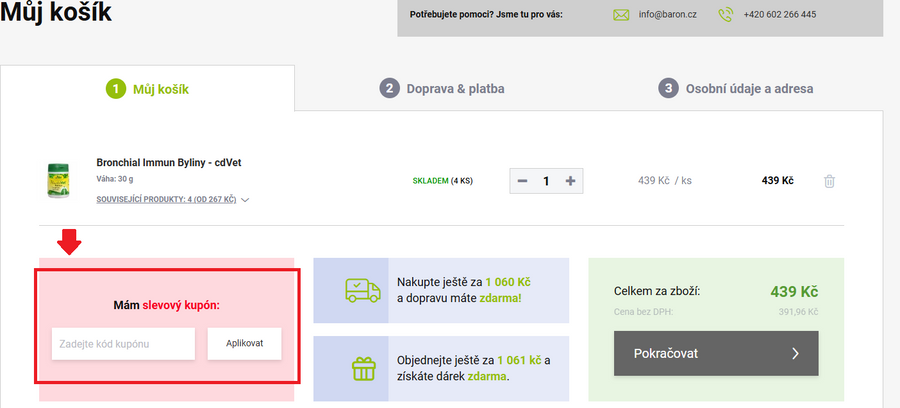Click the Pokračovat button
The image size is (900, 408).
(715, 353)
